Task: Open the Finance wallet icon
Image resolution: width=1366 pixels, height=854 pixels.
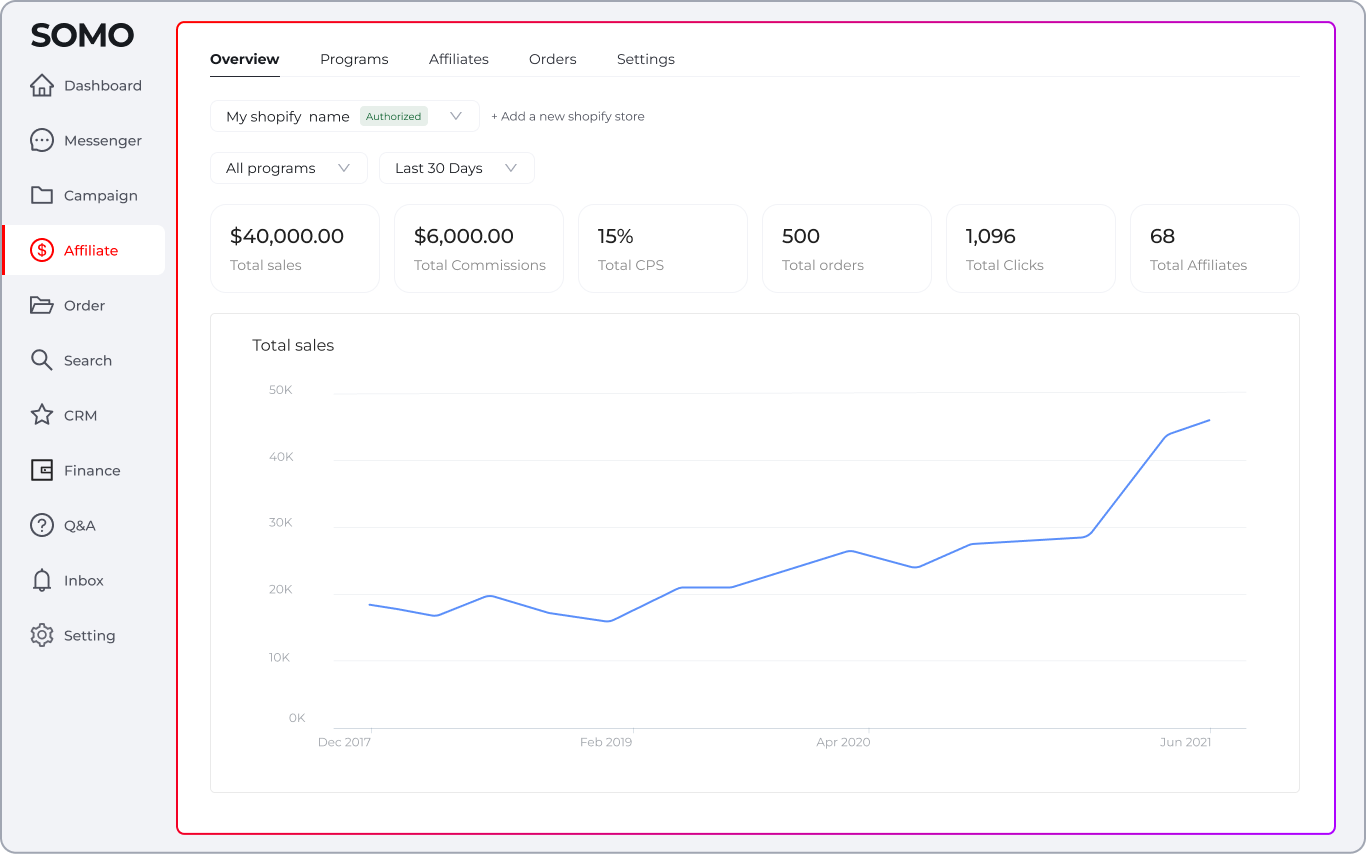Action: point(42,471)
